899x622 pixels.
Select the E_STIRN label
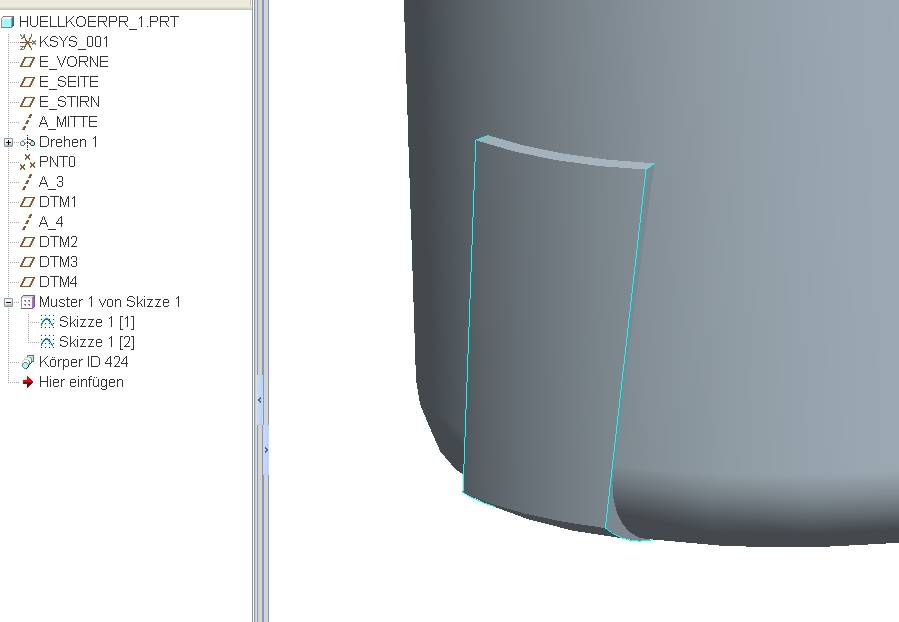pos(69,102)
